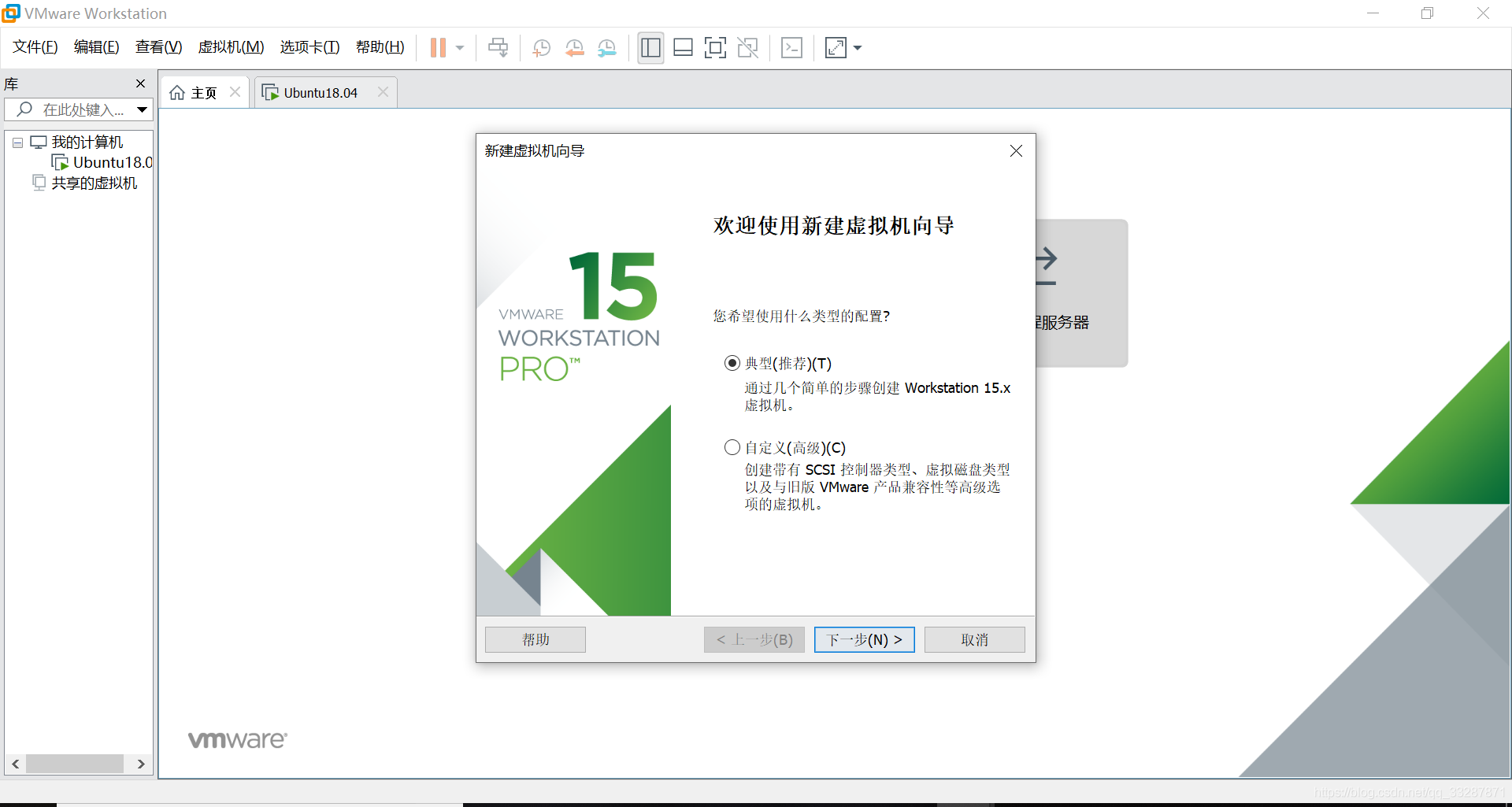Close the 新建虚拟机向导 dialog
The width and height of the screenshot is (1512, 807).
coord(1016,150)
